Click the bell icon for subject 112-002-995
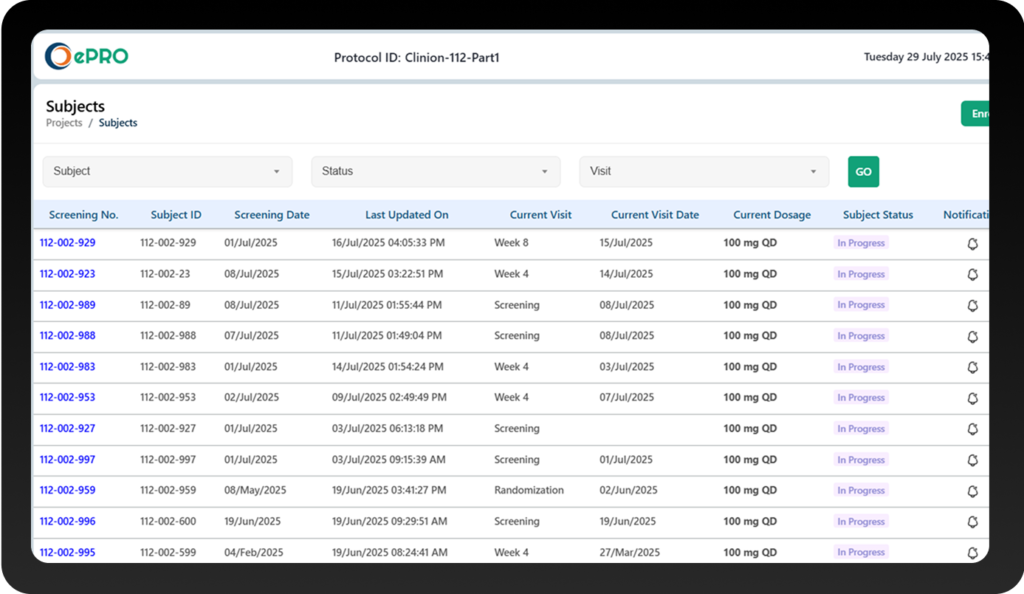 pyautogui.click(x=973, y=552)
